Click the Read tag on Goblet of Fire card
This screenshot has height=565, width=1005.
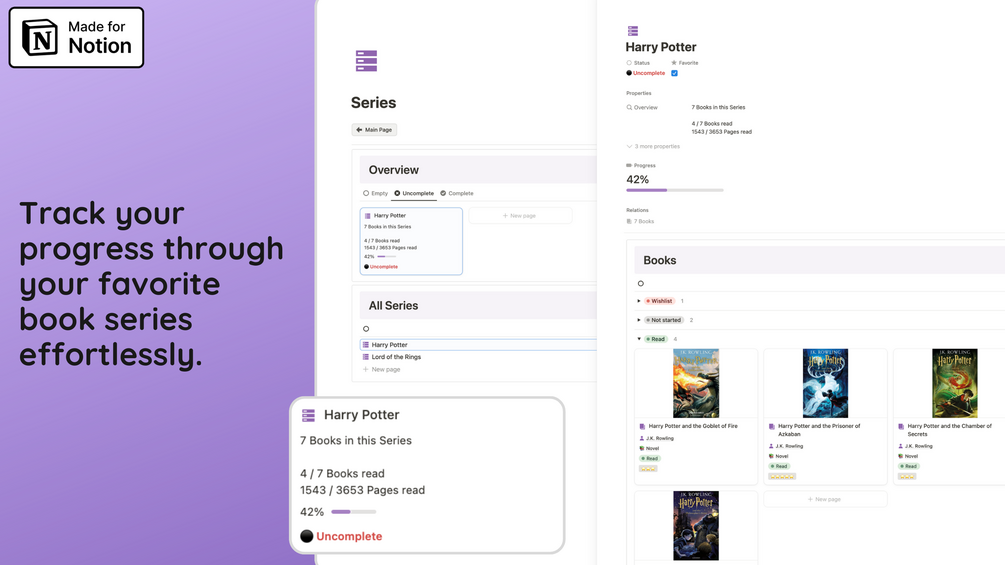tap(649, 459)
